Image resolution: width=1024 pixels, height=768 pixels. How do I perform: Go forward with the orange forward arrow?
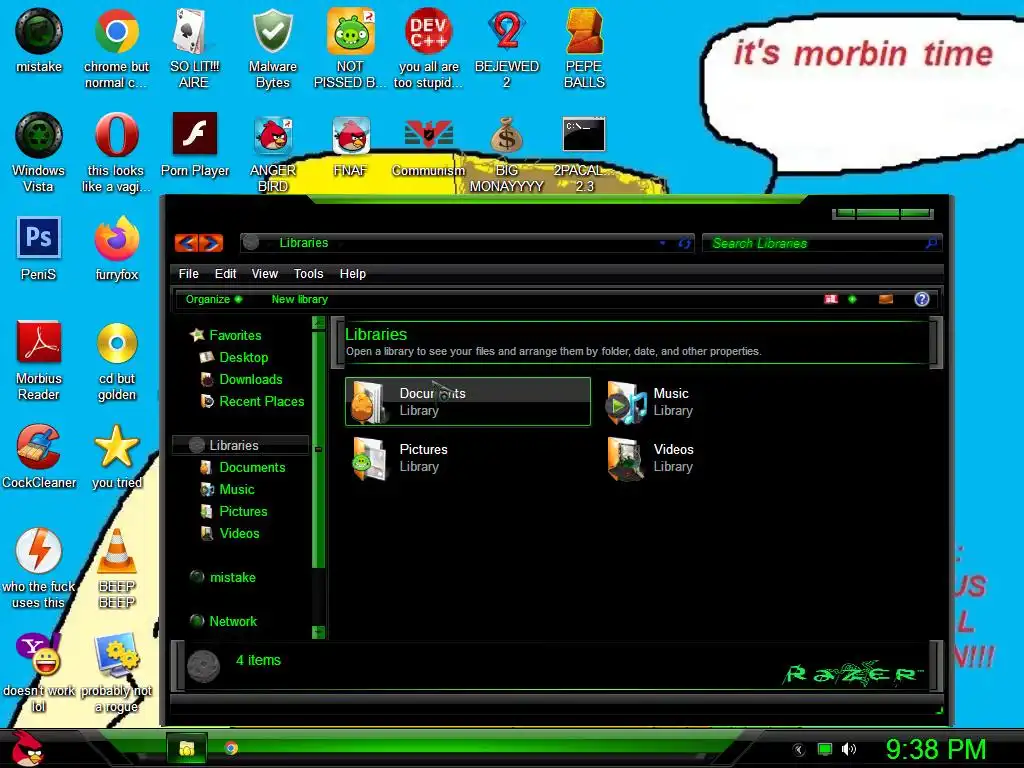pyautogui.click(x=211, y=243)
